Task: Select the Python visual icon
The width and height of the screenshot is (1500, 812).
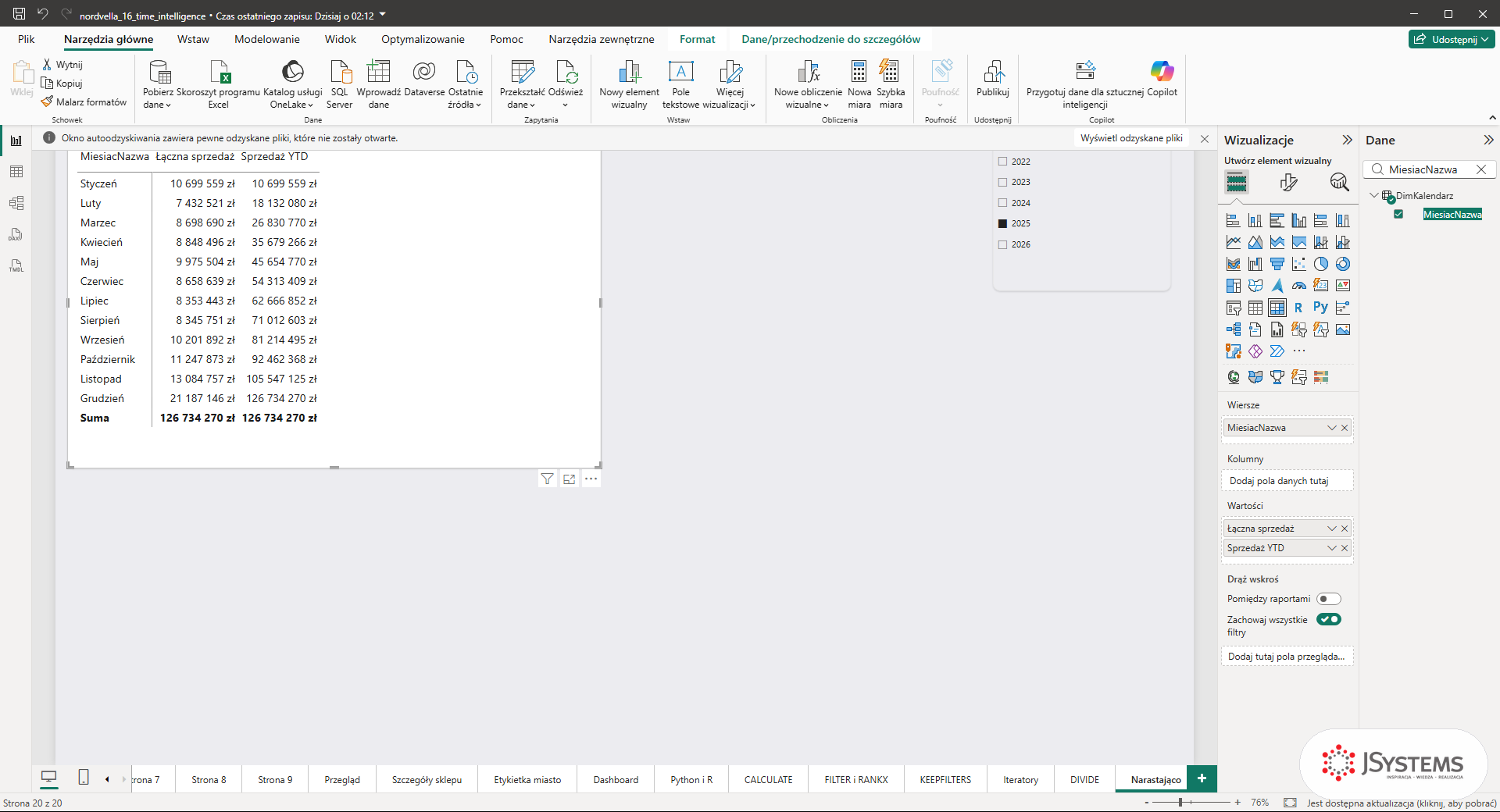Action: 1320,308
